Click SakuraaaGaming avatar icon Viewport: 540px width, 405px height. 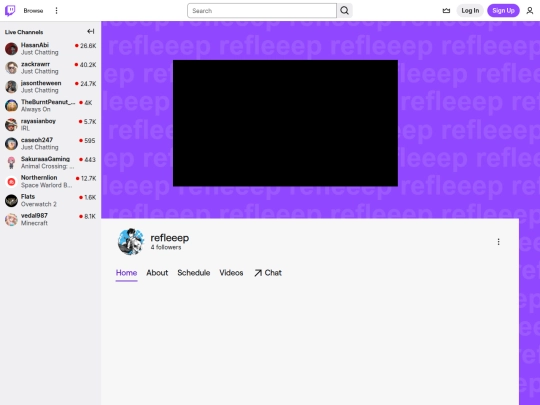pos(11,163)
